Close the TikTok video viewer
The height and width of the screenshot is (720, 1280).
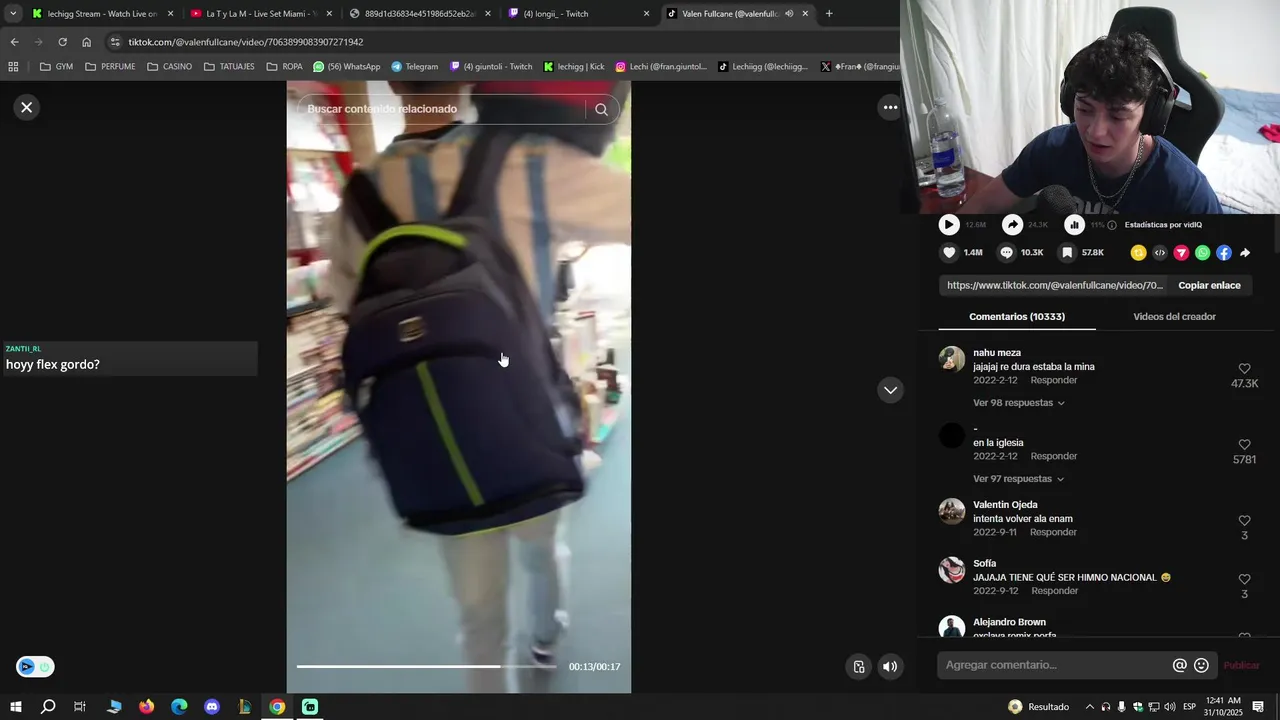tap(27, 107)
